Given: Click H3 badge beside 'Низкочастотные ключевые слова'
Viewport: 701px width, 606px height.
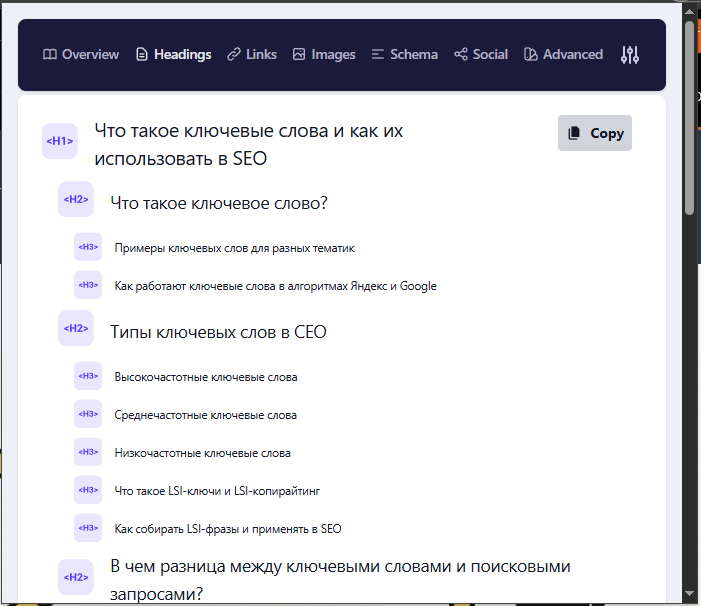Looking at the screenshot, I should [88, 452].
